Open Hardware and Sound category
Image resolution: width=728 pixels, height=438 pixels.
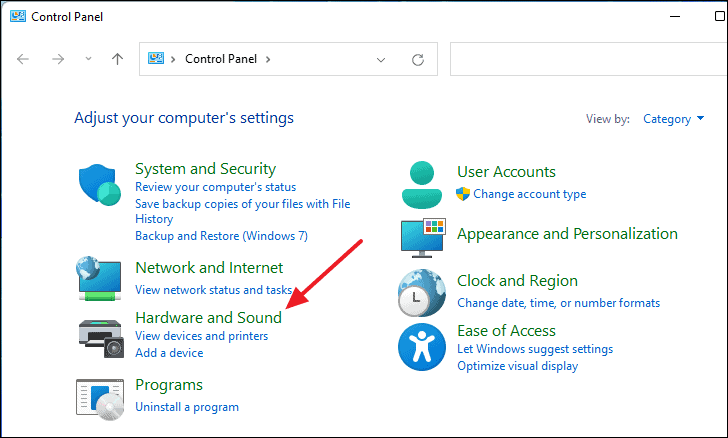point(208,317)
